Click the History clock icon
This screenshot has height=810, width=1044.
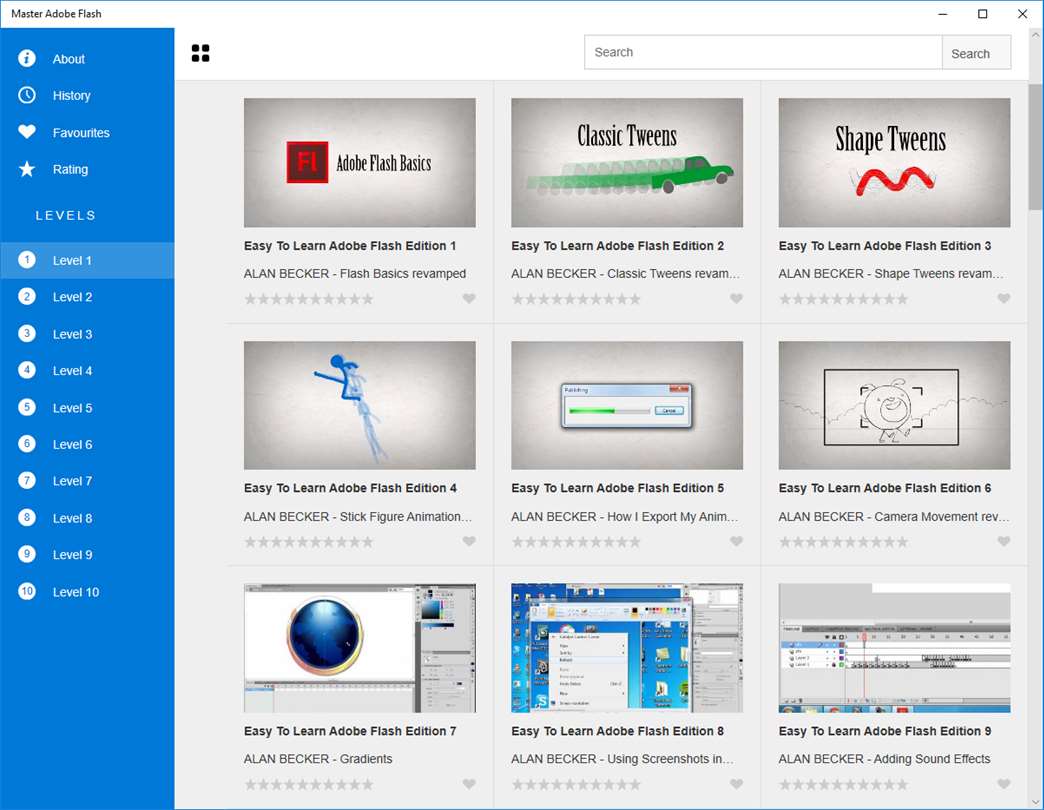coord(27,95)
